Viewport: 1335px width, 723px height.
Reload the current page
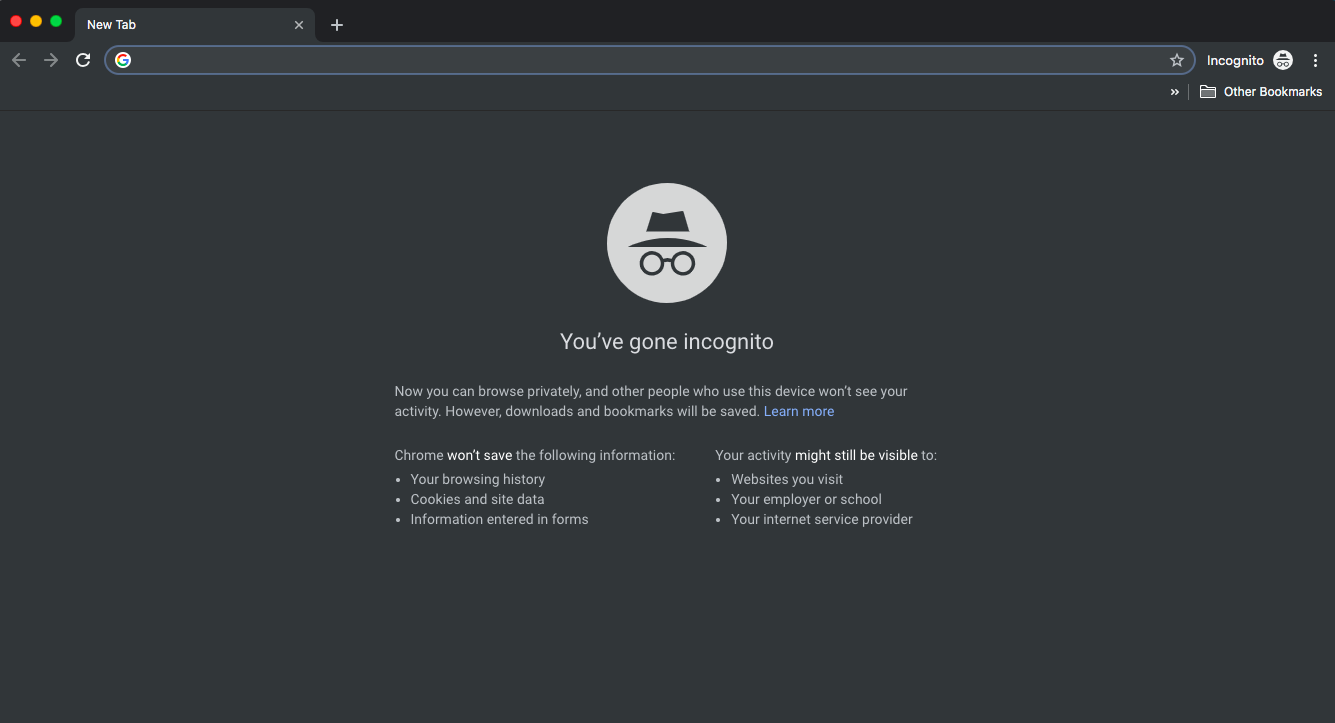coord(83,60)
